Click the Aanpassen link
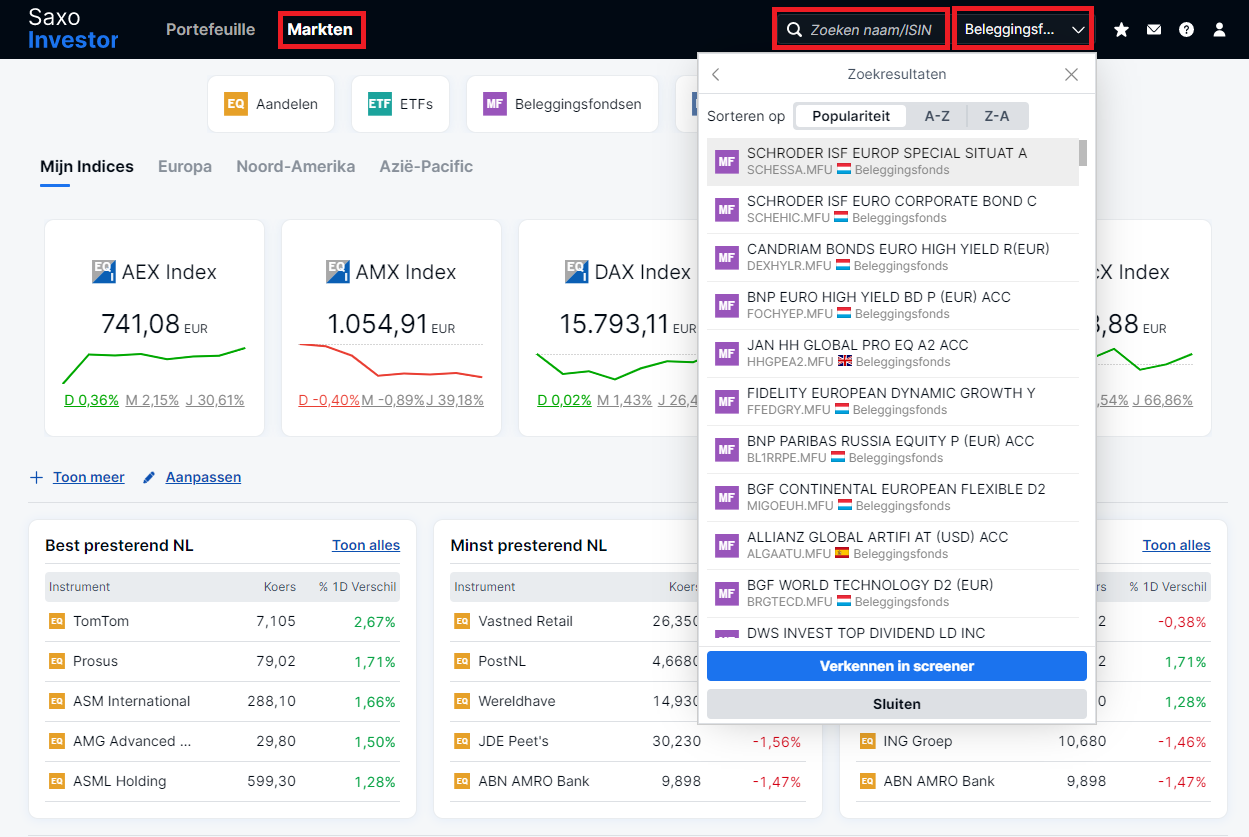Viewport: 1249px width, 837px height. [x=204, y=477]
